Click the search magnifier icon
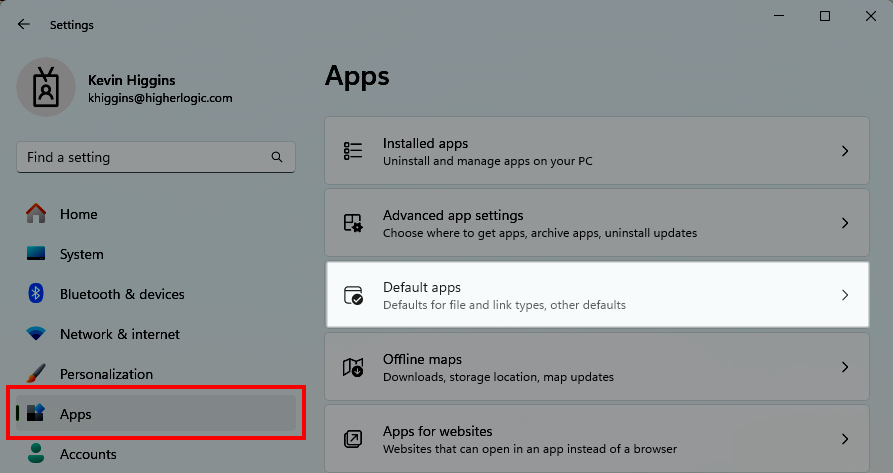 (x=277, y=157)
